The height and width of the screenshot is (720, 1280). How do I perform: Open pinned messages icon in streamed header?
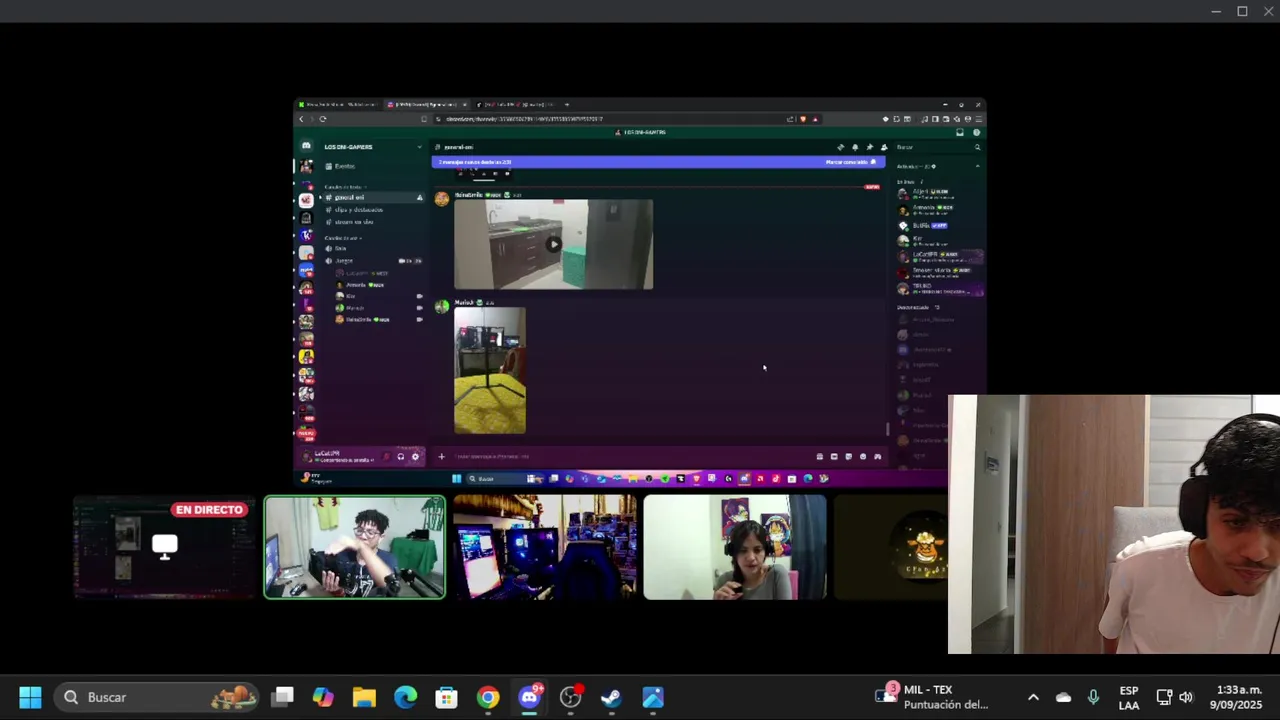tap(869, 147)
